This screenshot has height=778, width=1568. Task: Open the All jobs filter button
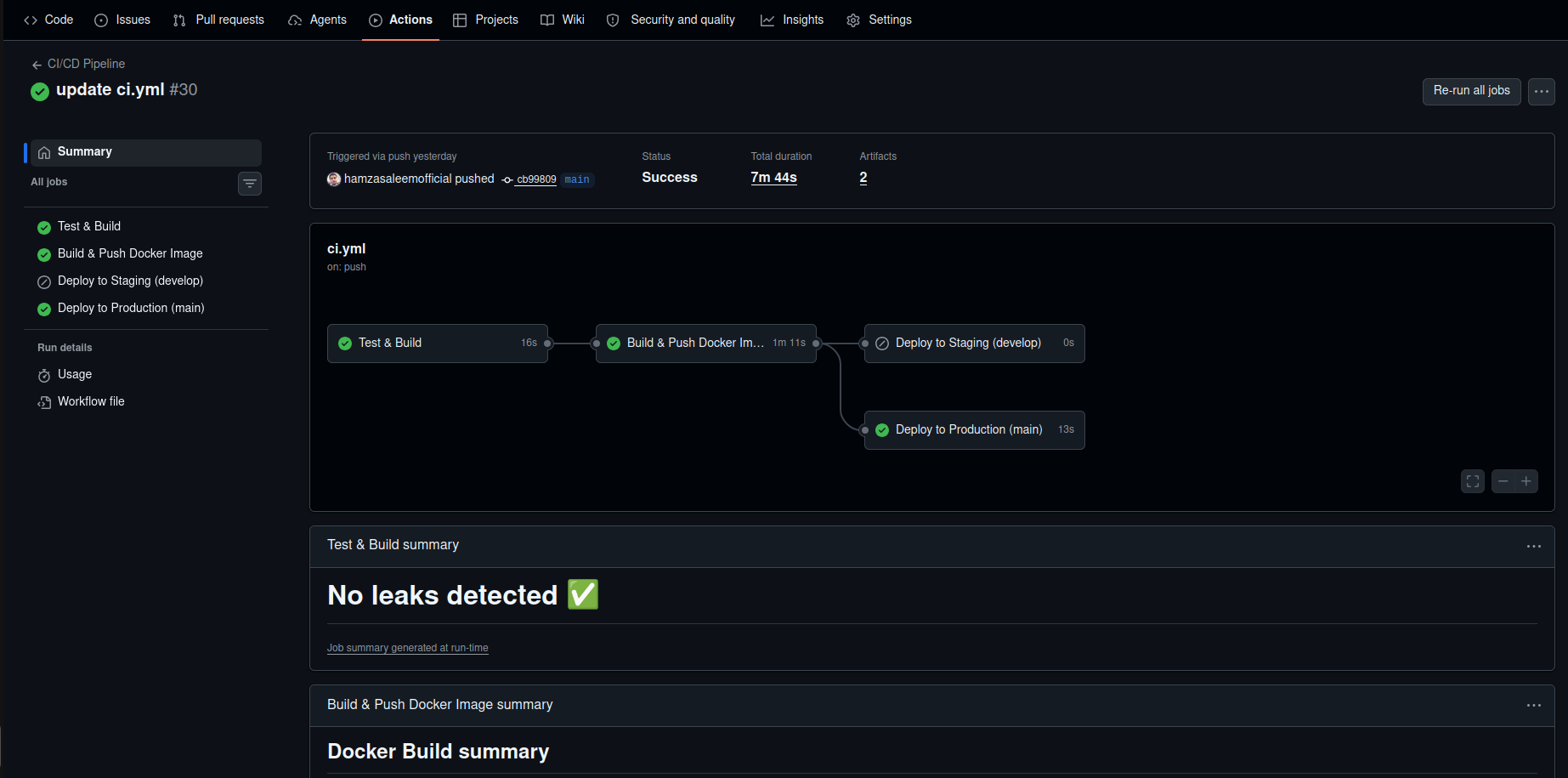pos(250,183)
